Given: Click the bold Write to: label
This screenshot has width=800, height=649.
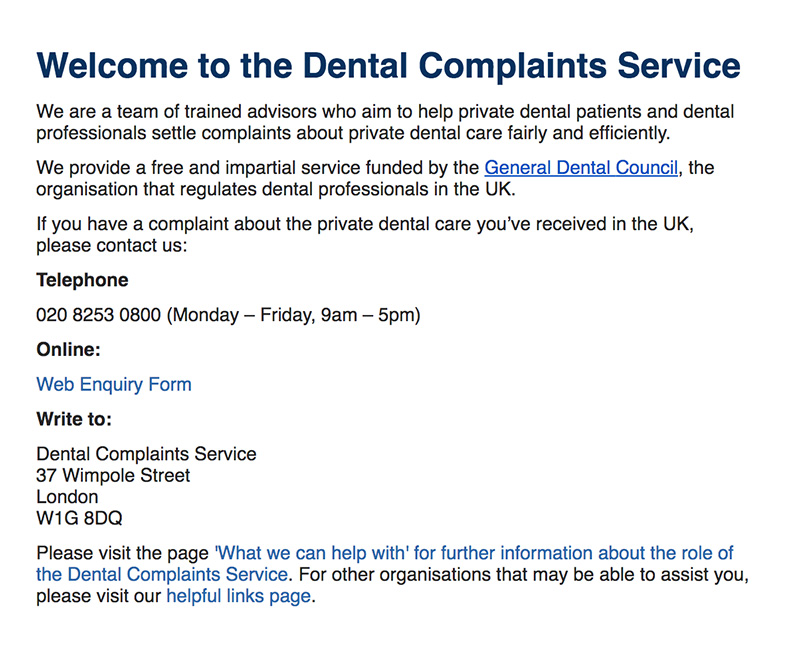Looking at the screenshot, I should 74,419.
